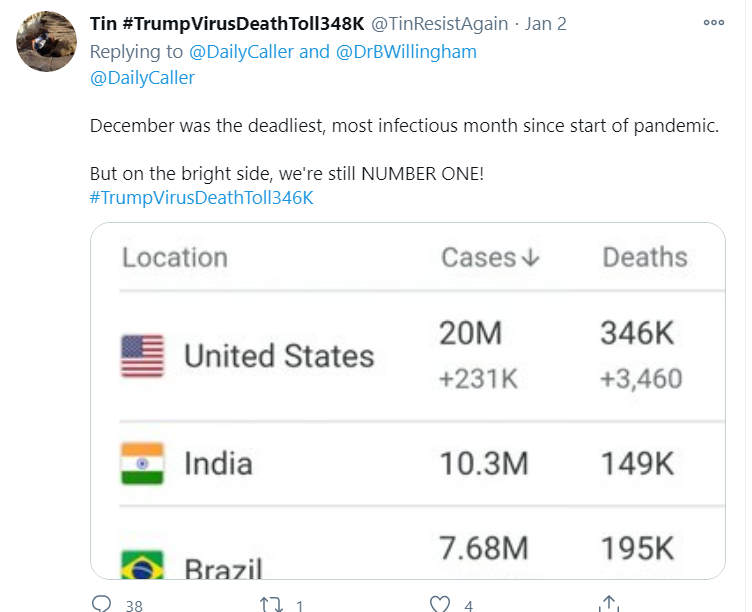Click the Deaths column header
The height and width of the screenshot is (612, 752).
point(645,257)
